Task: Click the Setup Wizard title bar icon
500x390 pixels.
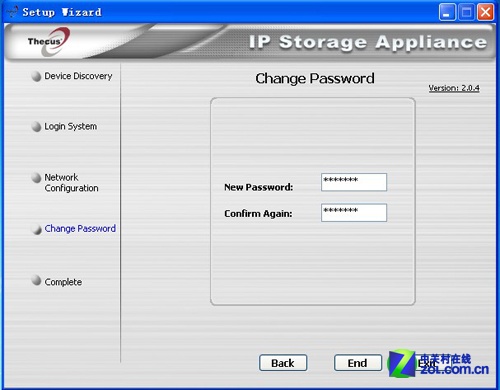Action: point(13,12)
